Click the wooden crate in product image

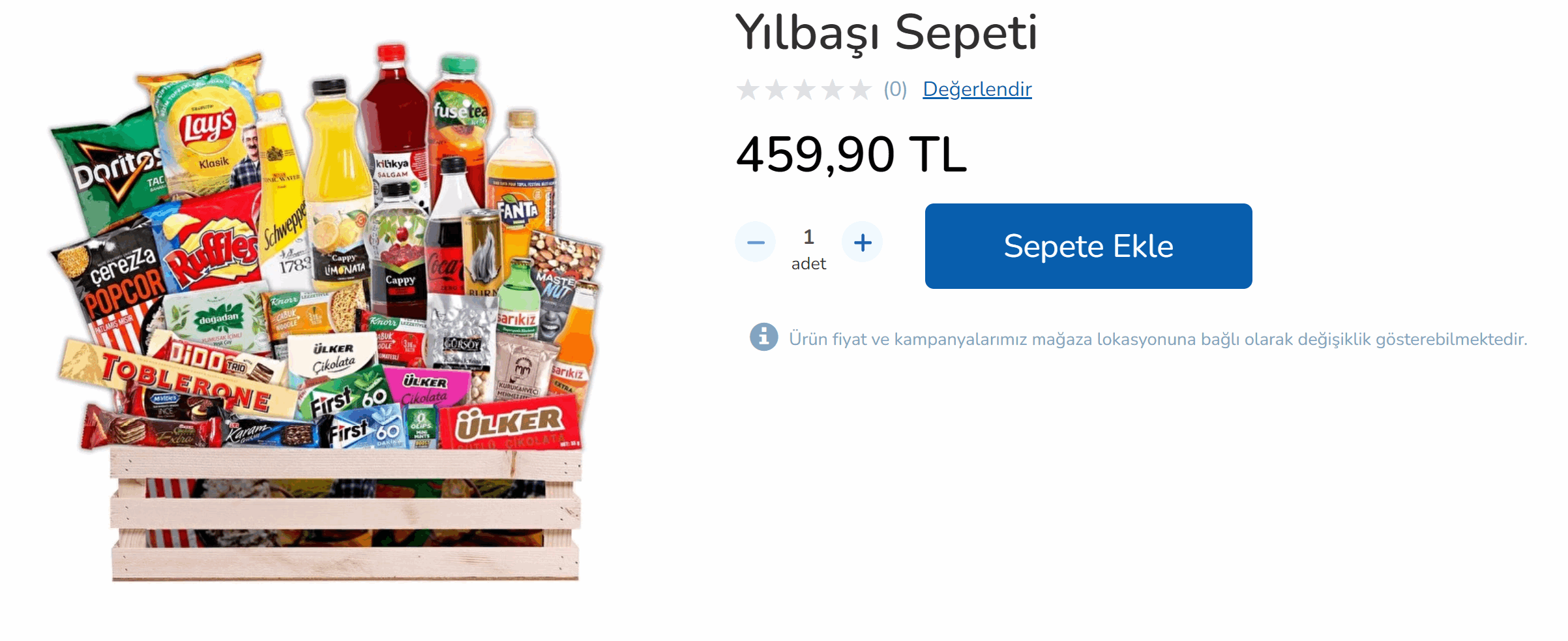point(346,514)
